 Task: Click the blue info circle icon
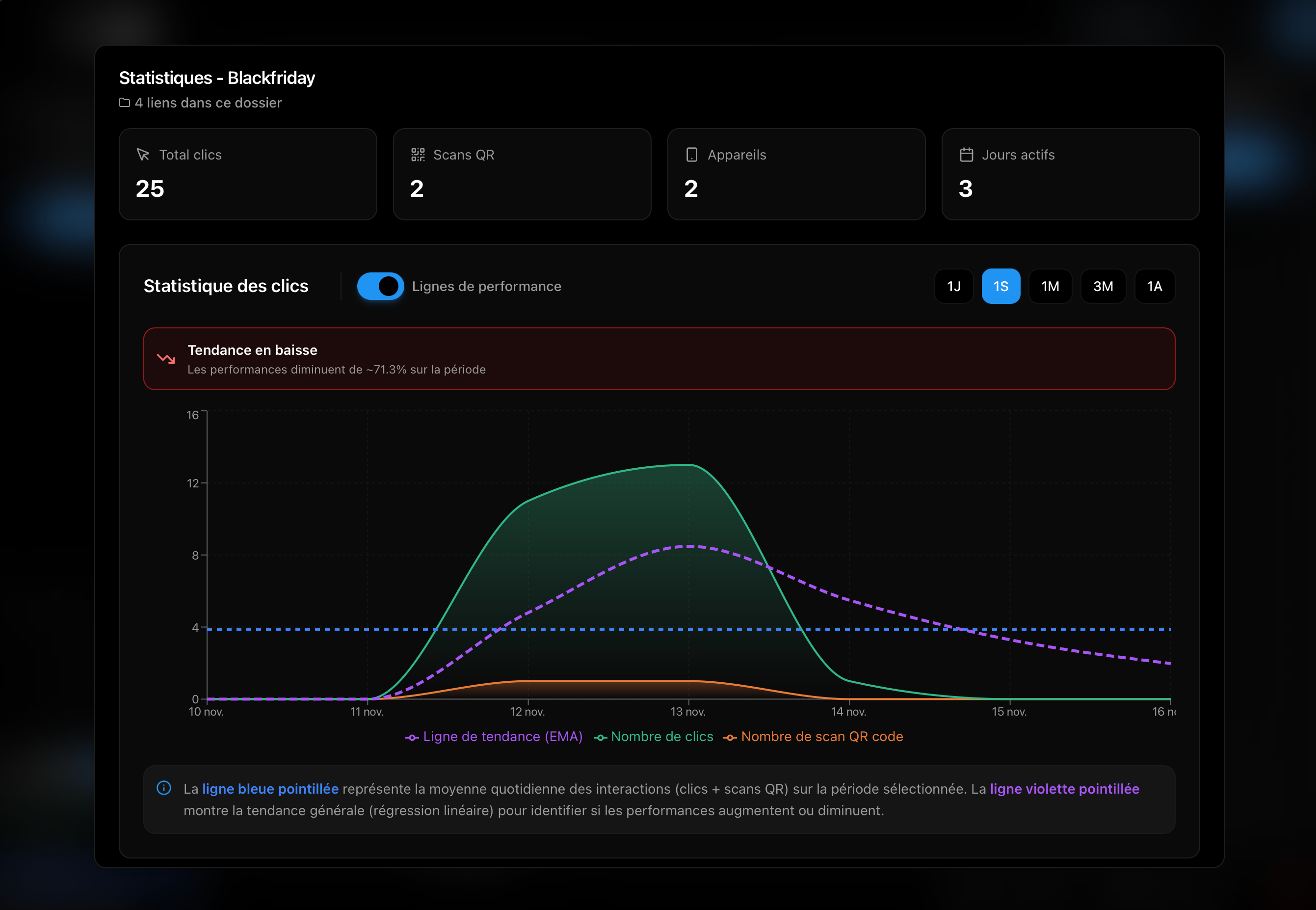(163, 788)
